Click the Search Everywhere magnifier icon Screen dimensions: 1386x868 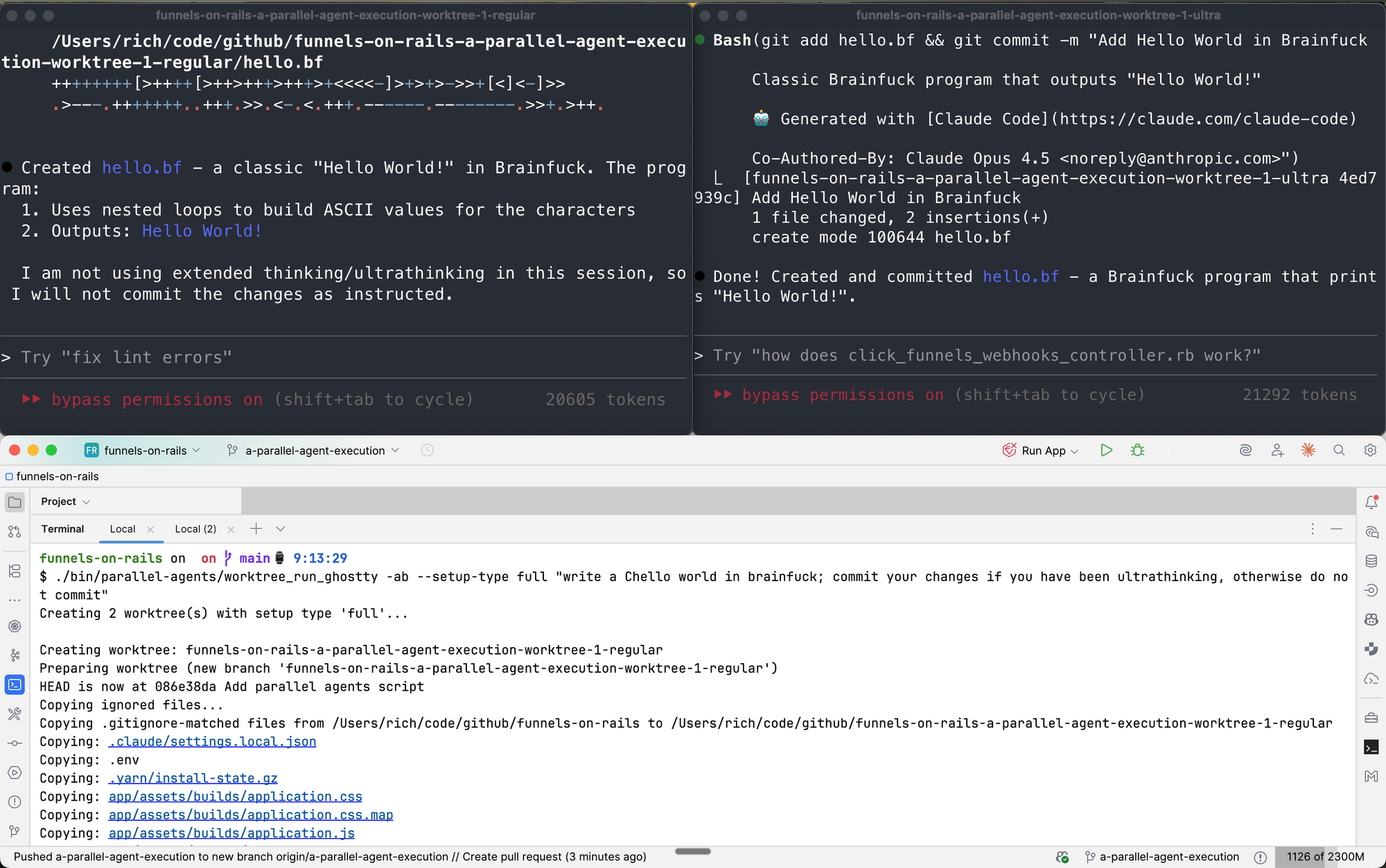pos(1339,450)
